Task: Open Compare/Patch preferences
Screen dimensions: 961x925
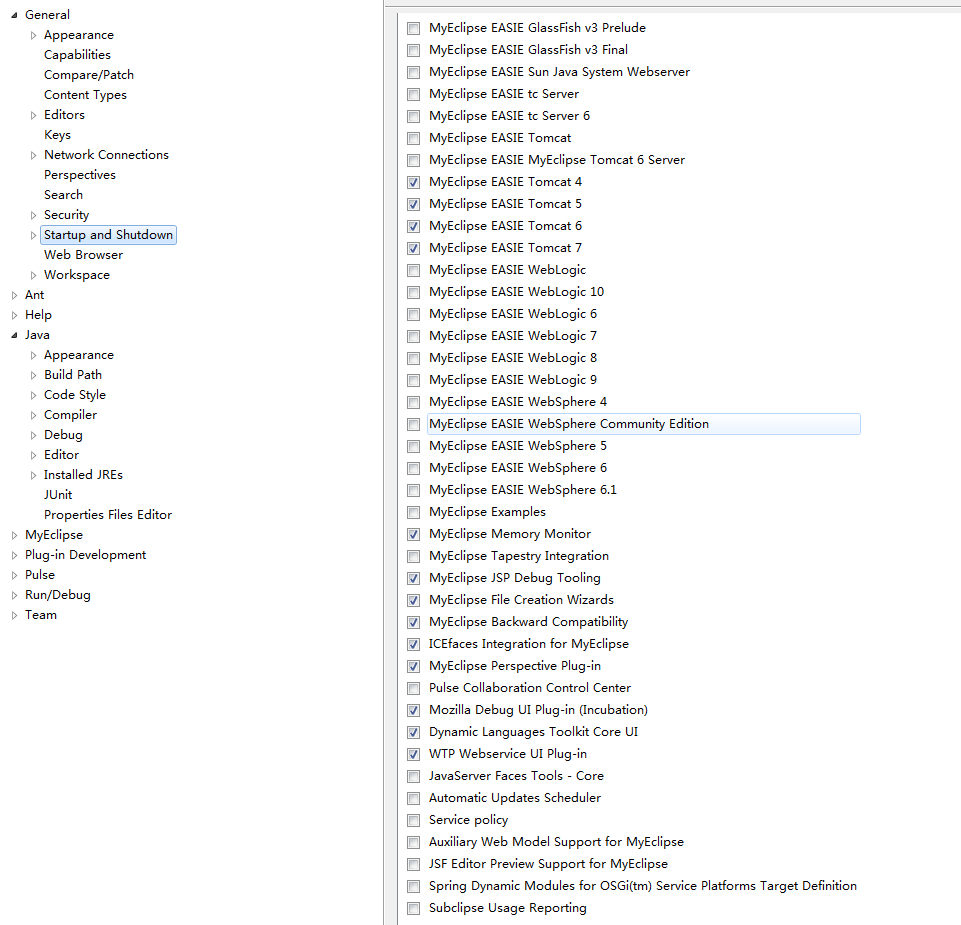Action: click(x=89, y=75)
